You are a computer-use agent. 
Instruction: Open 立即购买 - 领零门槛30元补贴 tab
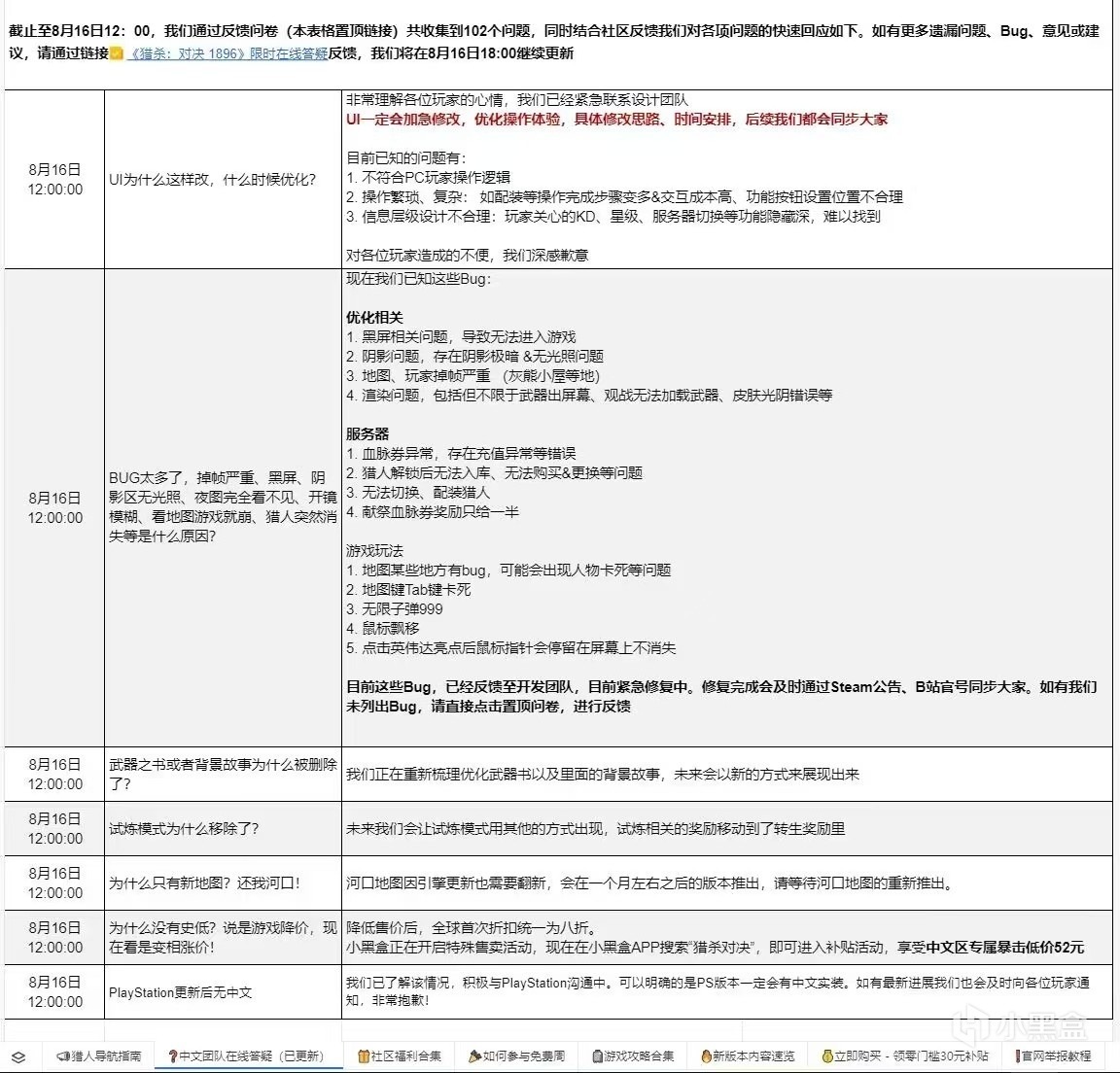point(906,1056)
